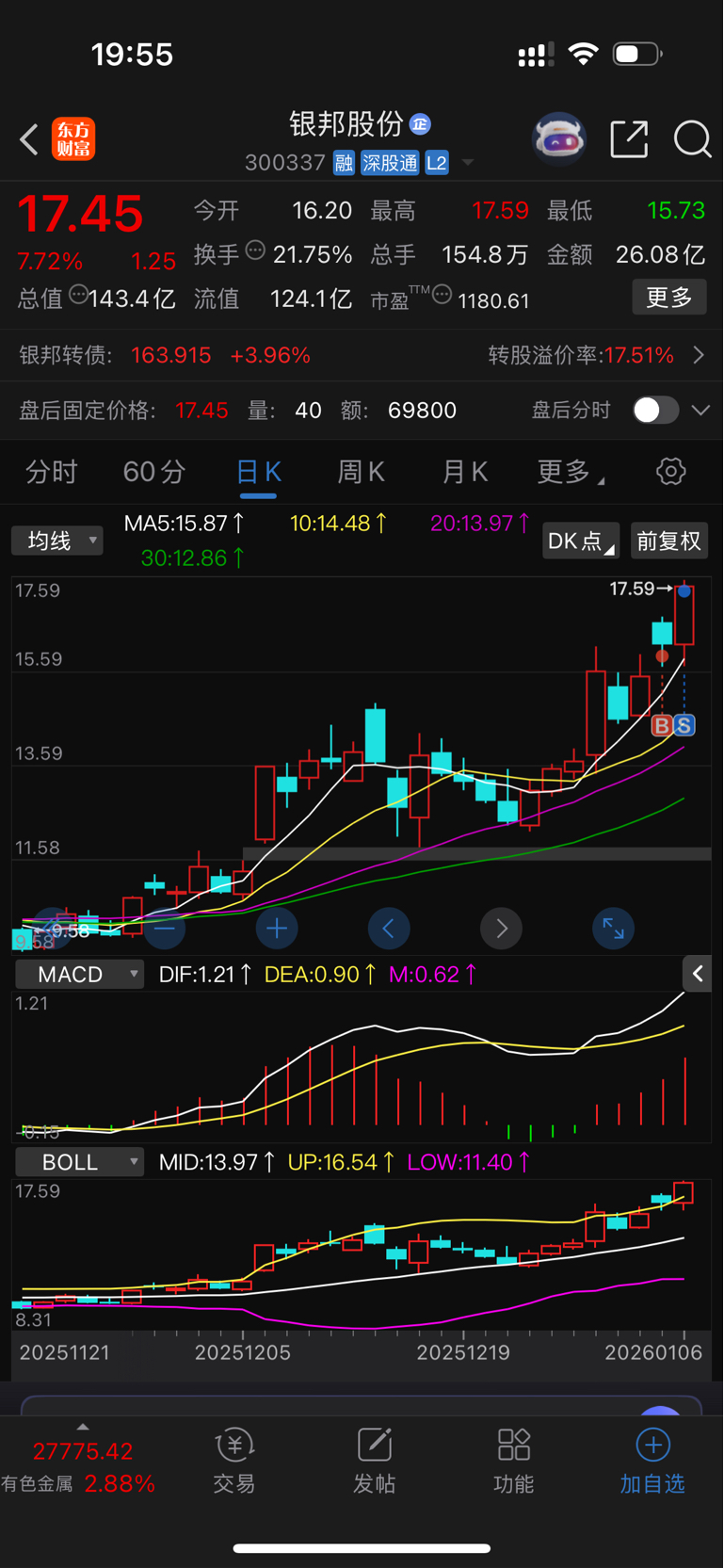
Task: Open 银邦转债 convertible bond row arrow
Action: coord(699,355)
